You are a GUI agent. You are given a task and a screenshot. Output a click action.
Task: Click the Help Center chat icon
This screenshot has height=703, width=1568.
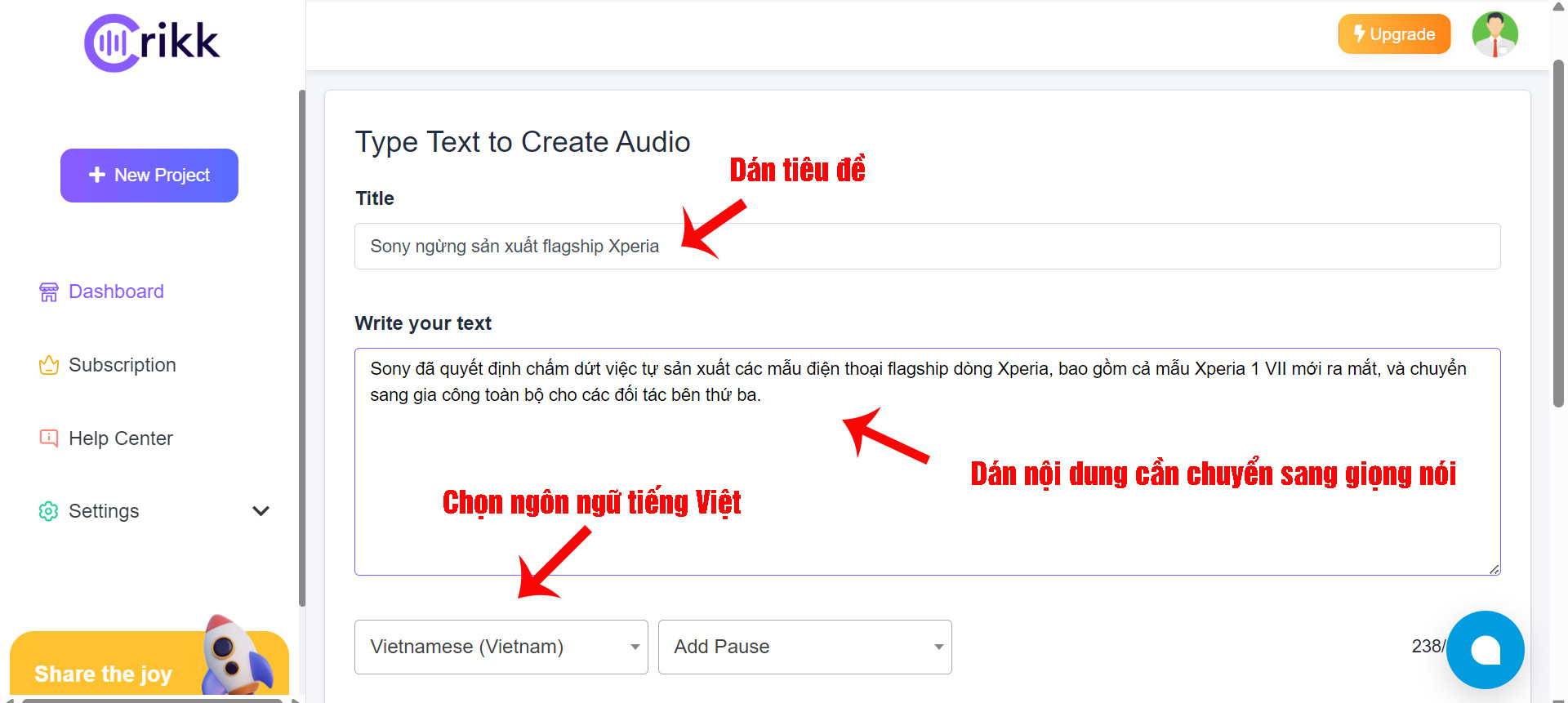[x=49, y=438]
